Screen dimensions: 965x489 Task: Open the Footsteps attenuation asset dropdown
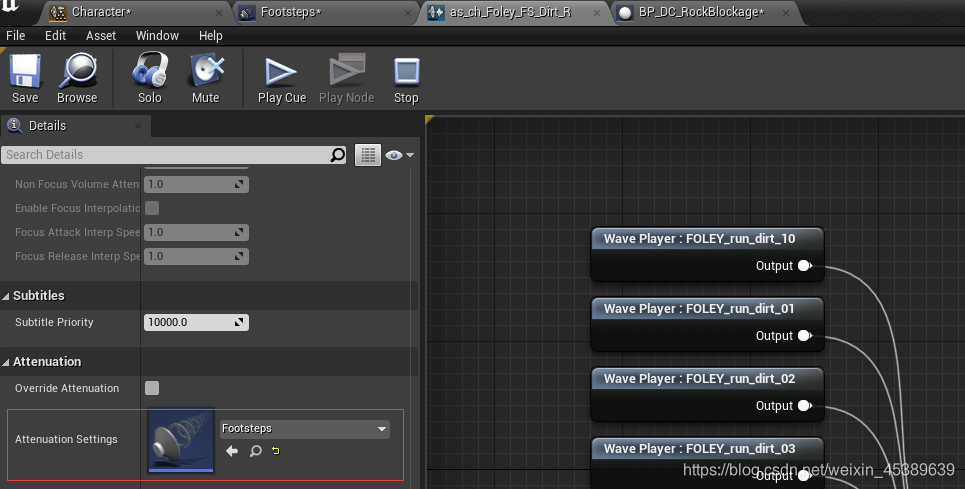[305, 429]
